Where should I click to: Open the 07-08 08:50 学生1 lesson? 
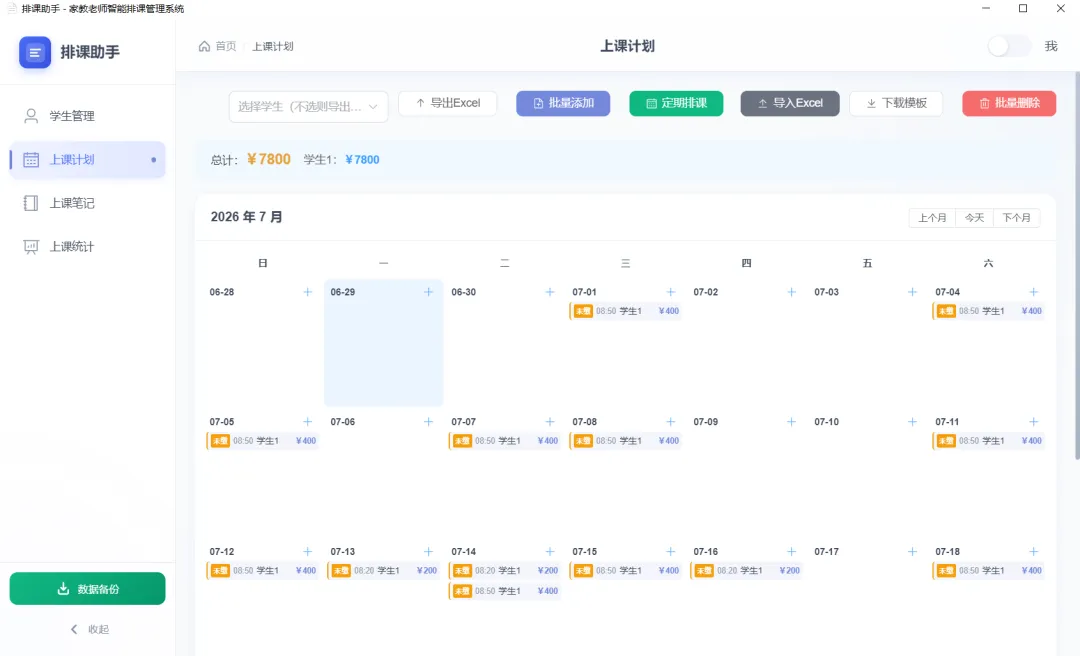pyautogui.click(x=625, y=441)
